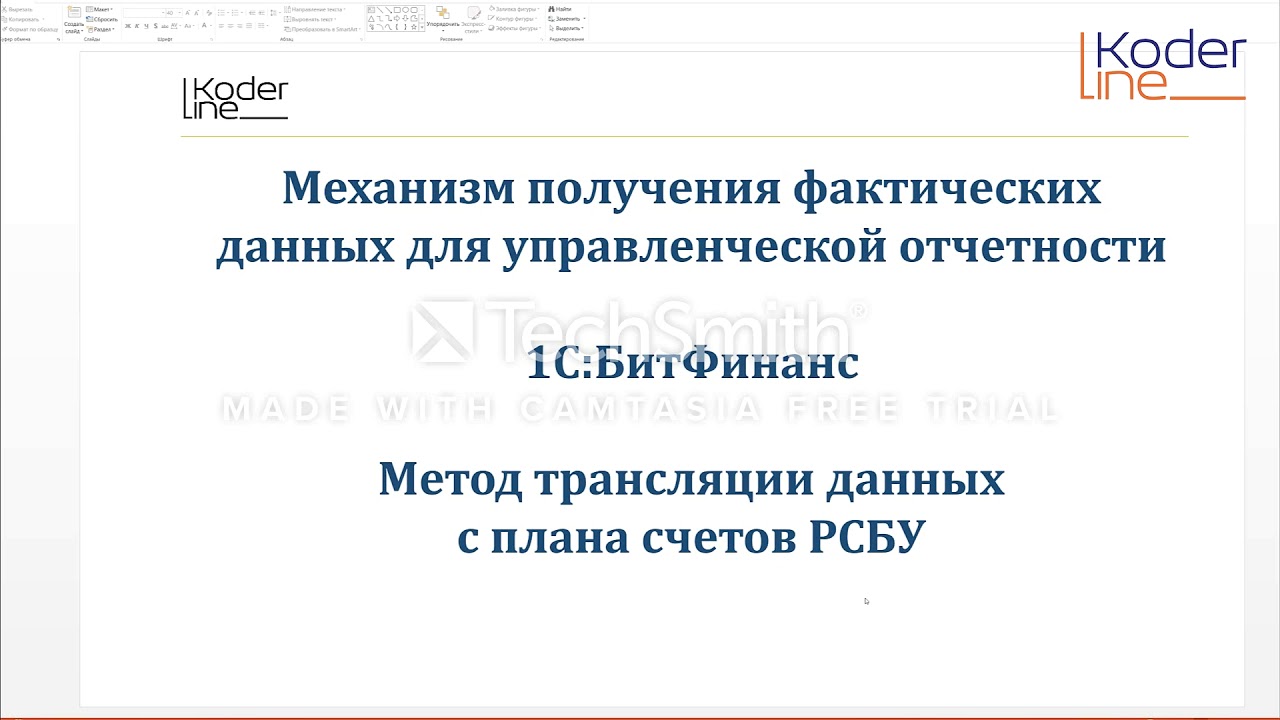Click the 1С:БитФинанс text on slide

(692, 363)
